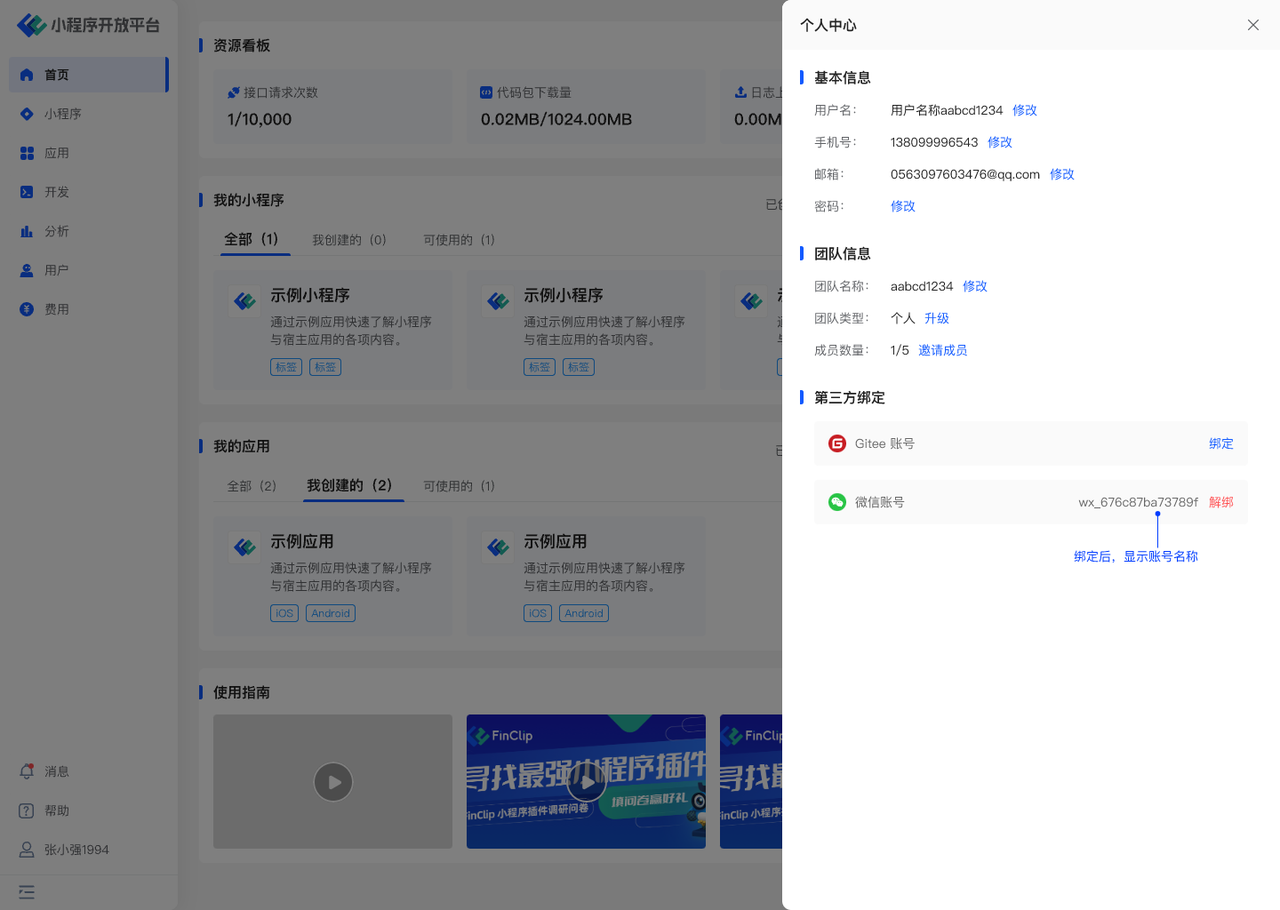This screenshot has width=1280, height=910.
Task: Play the first 使用指南 video
Action: (x=333, y=782)
